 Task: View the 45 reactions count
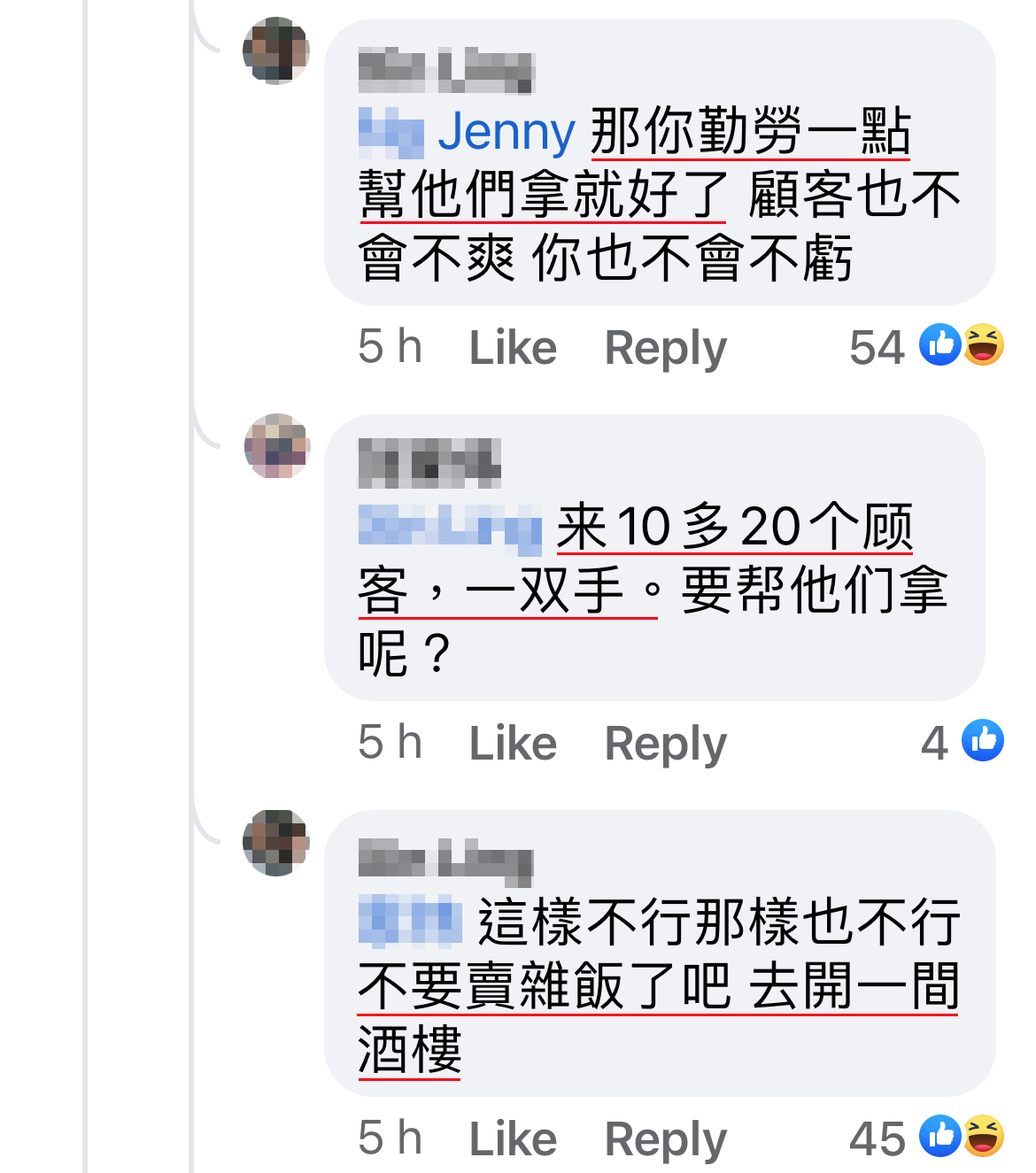click(x=877, y=1138)
